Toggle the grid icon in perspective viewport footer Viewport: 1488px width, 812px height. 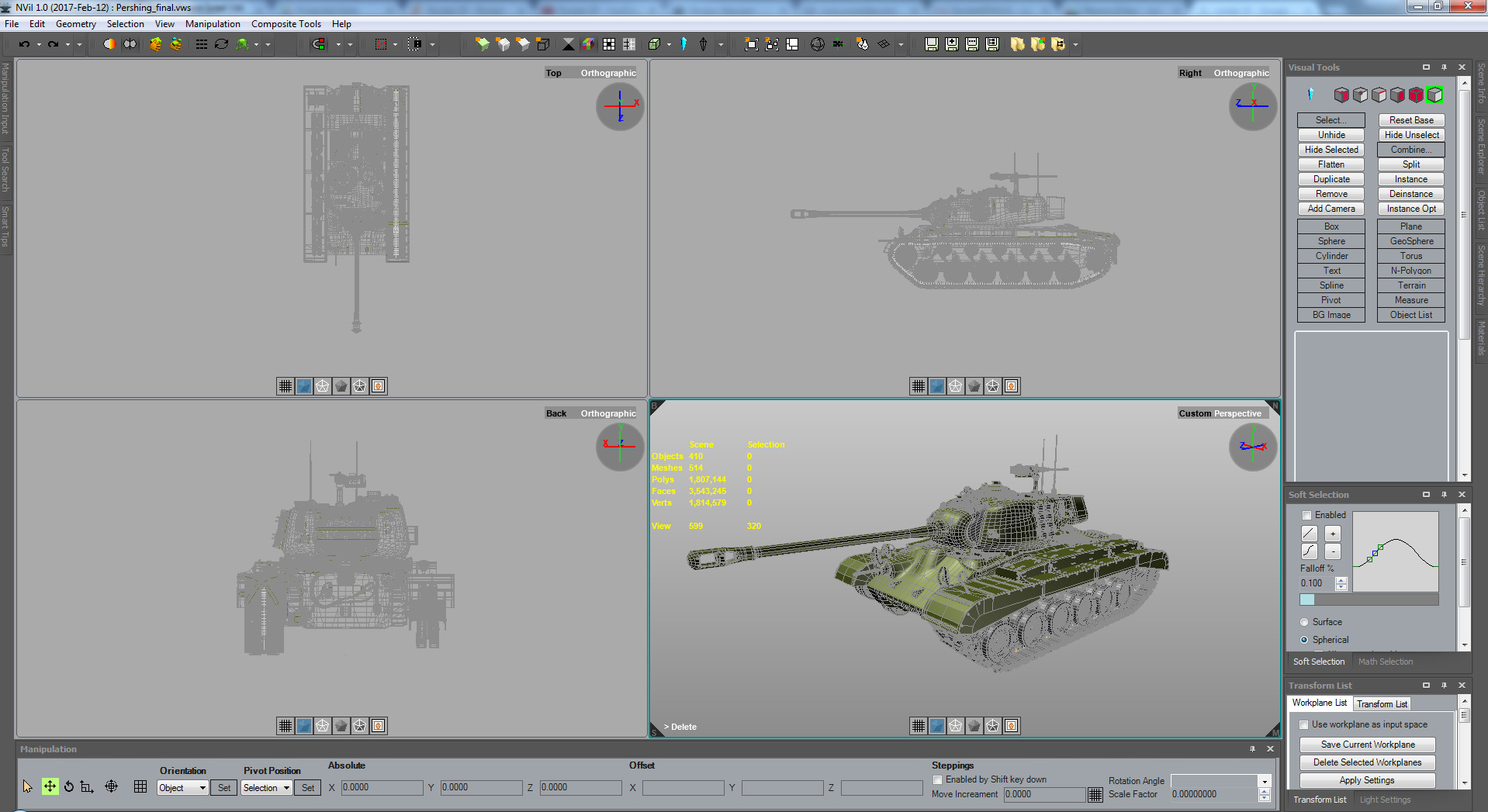tap(918, 726)
